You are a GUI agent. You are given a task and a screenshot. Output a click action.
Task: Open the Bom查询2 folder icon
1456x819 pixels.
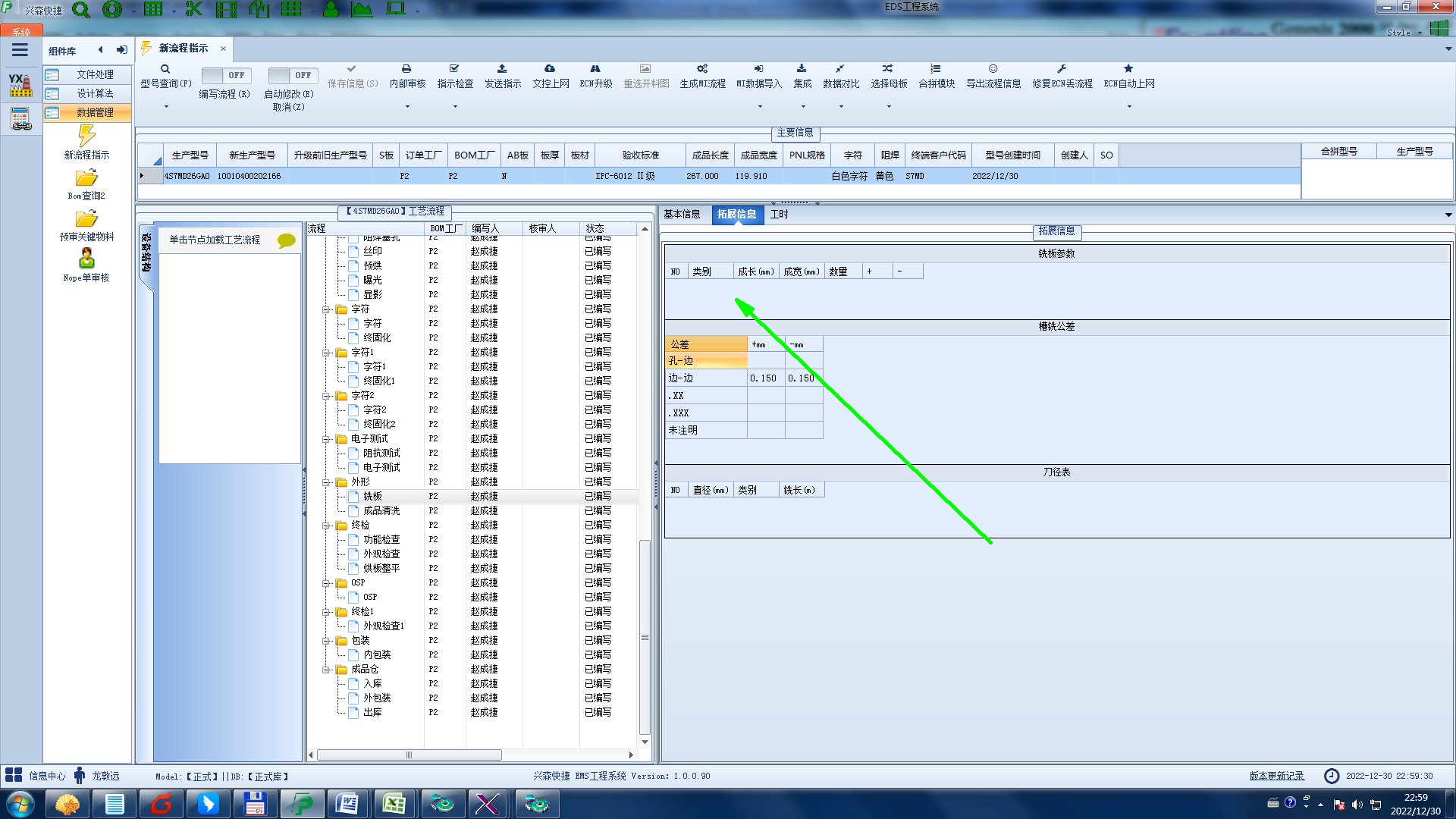tap(86, 178)
